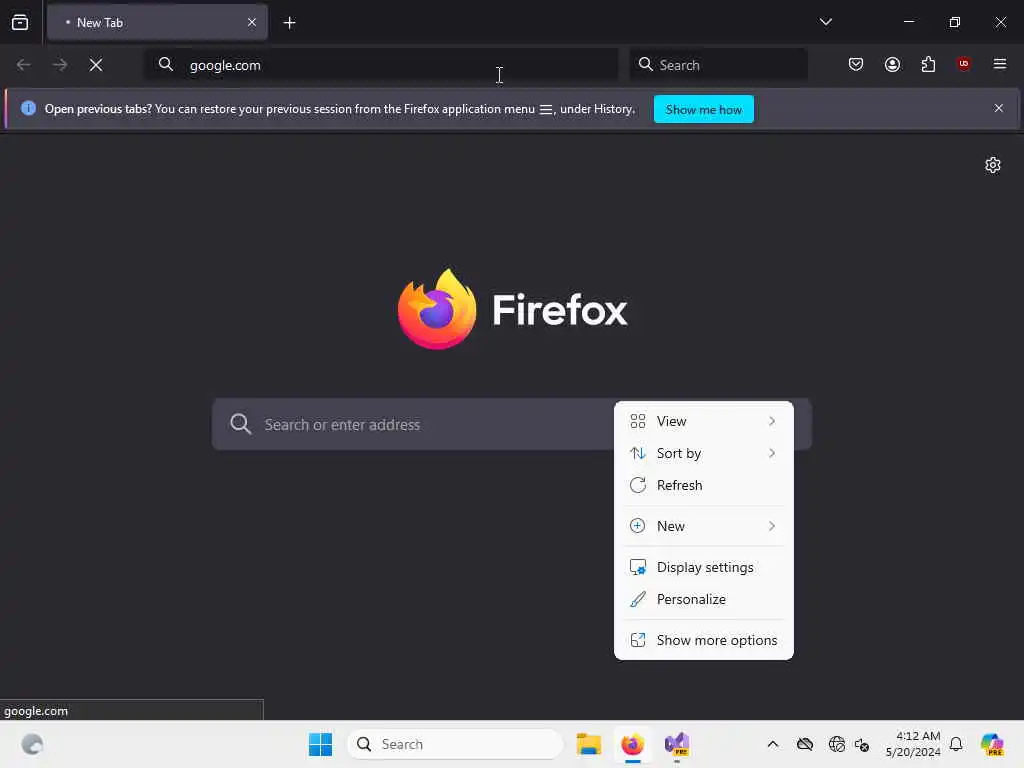Viewport: 1024px width, 768px height.
Task: Open Firefox View from the tab strip icon
Action: (20, 22)
